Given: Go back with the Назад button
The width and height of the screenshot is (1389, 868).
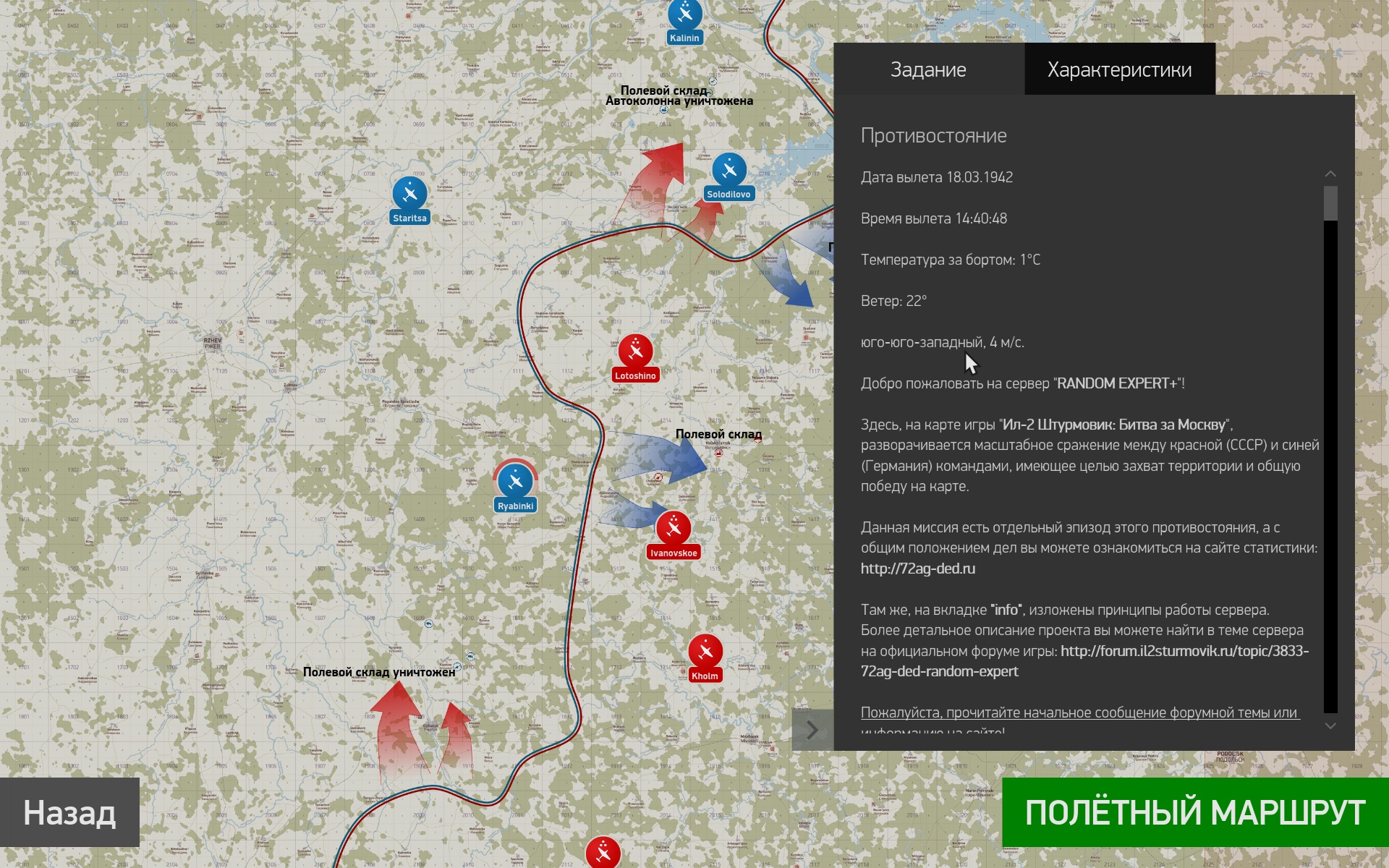Looking at the screenshot, I should point(69,812).
